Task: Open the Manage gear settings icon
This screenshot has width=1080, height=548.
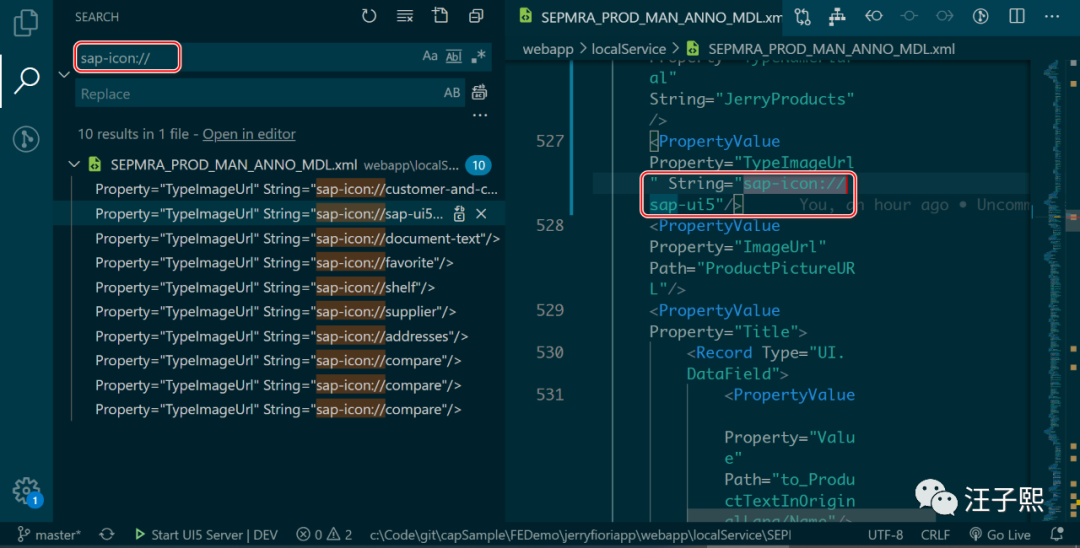Action: (27, 492)
